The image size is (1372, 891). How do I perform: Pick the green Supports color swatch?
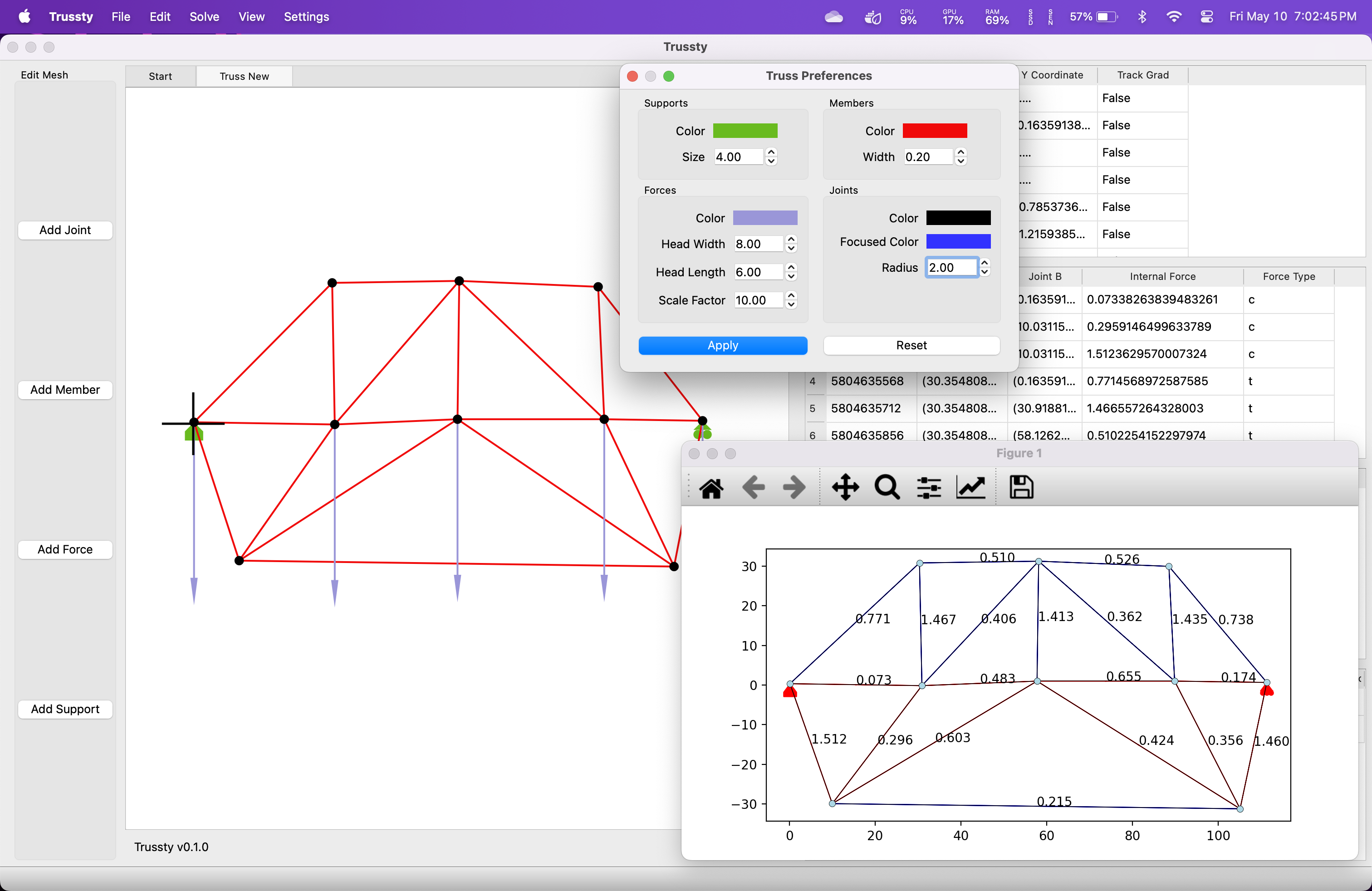coord(745,131)
